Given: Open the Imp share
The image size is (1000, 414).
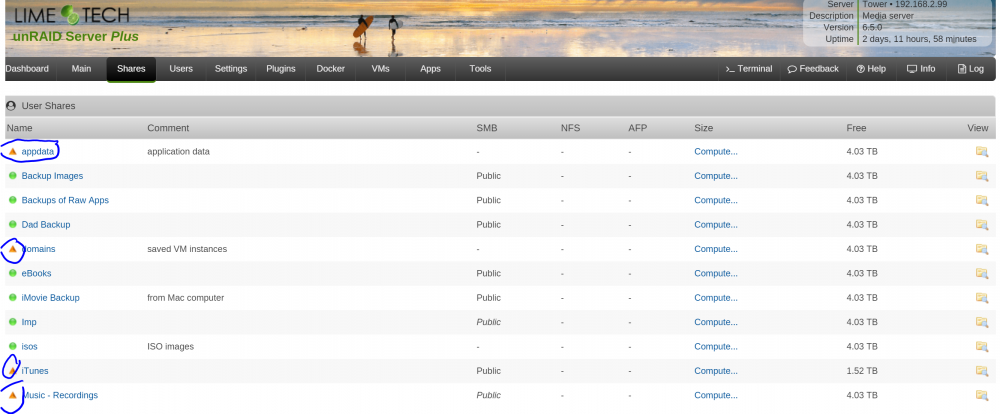Looking at the screenshot, I should coord(29,322).
